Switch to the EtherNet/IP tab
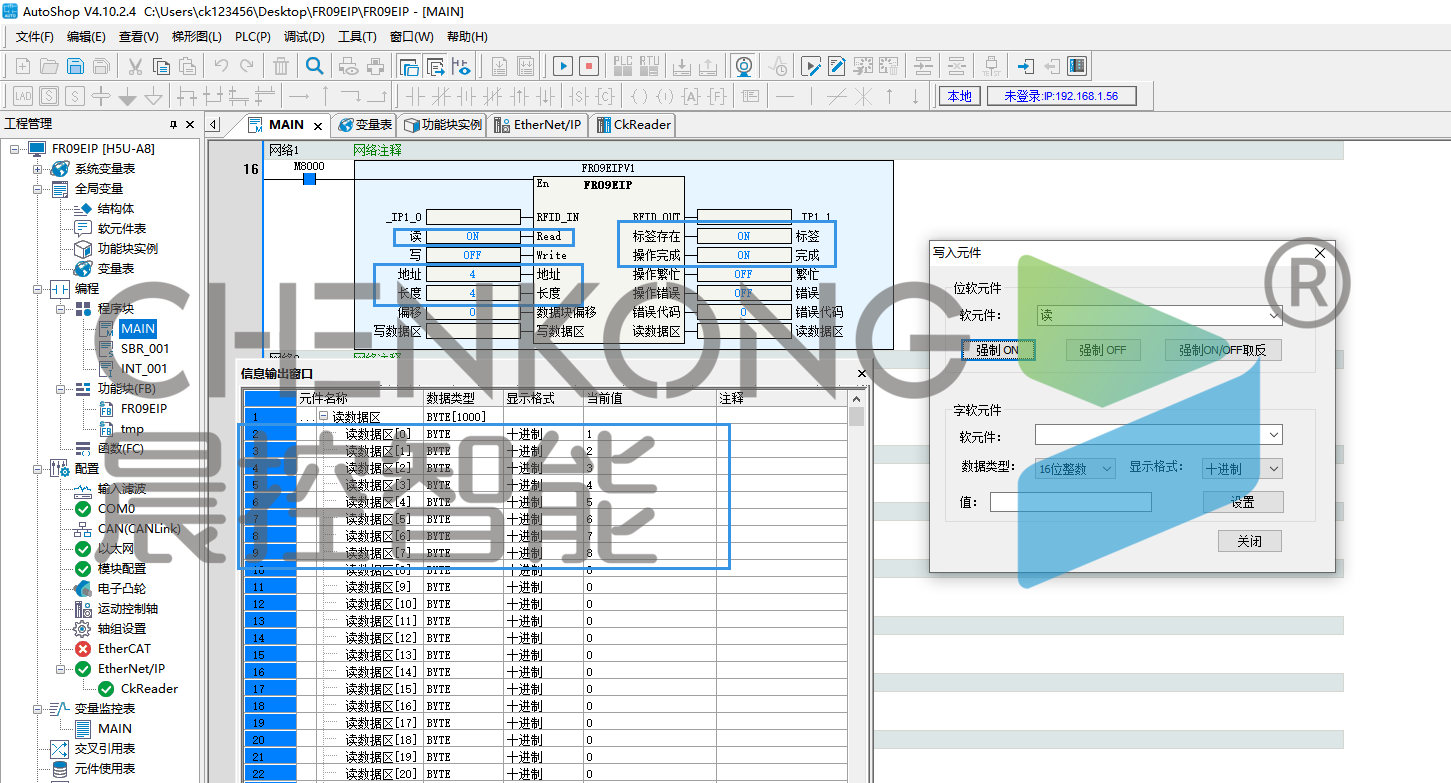Image resolution: width=1451 pixels, height=783 pixels. click(x=537, y=125)
